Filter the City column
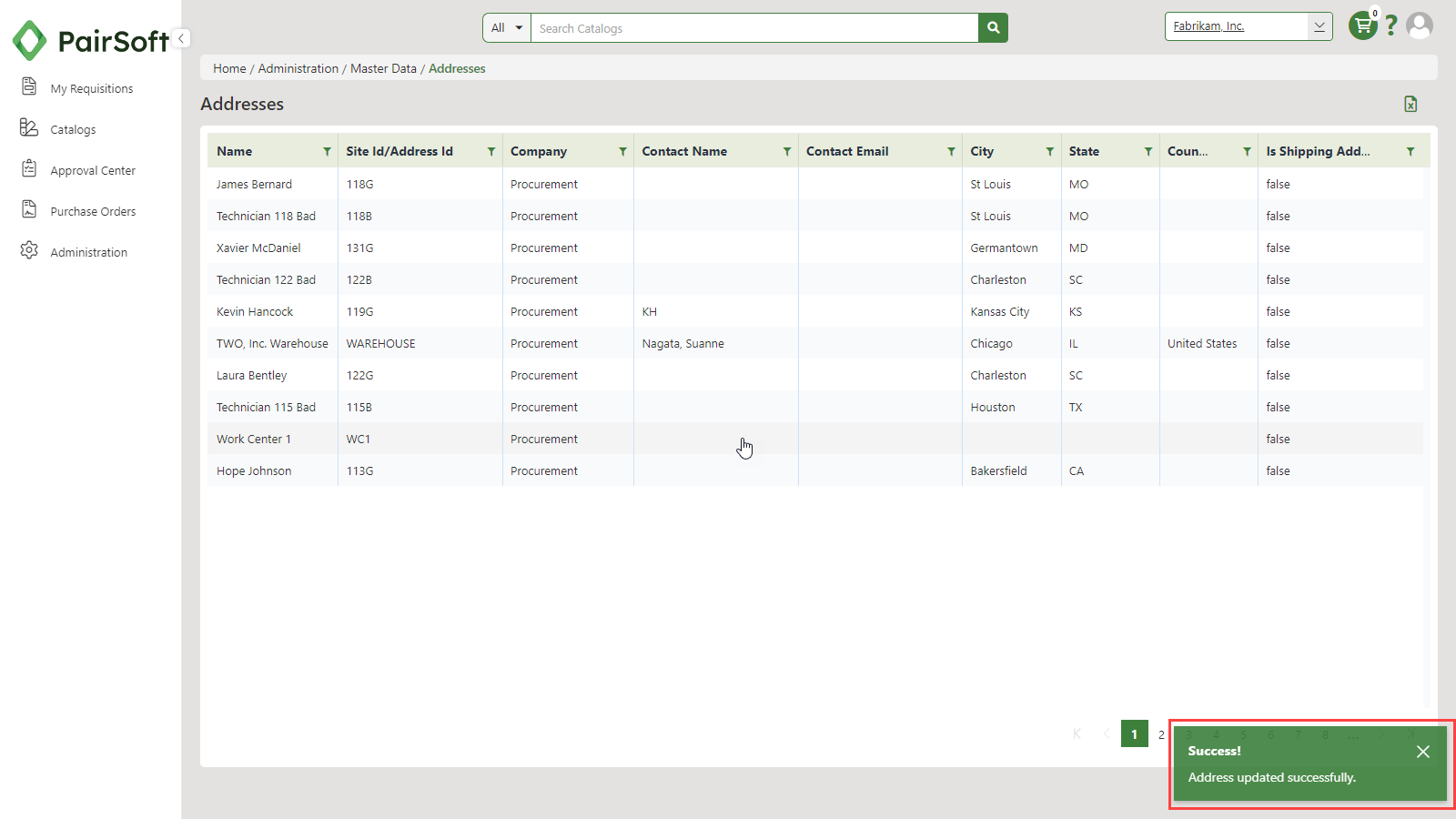 pos(1050,152)
